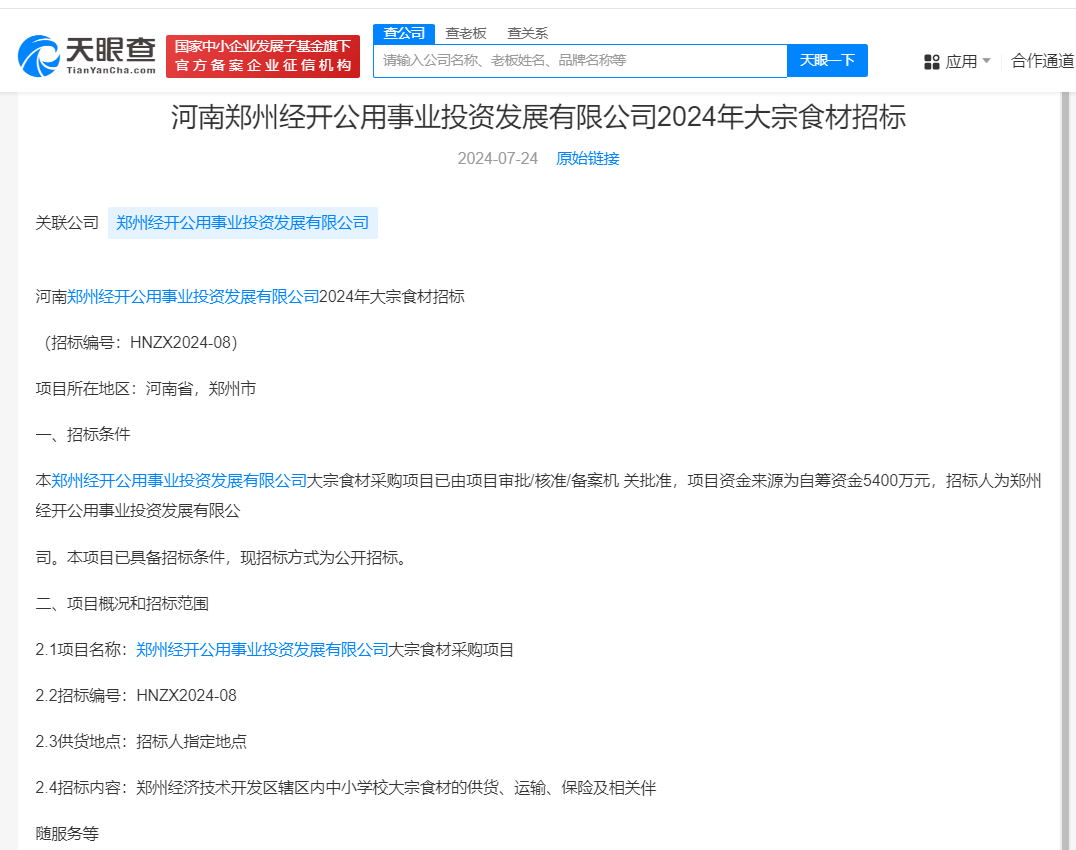Select the active 查公司 tab
Image resolution: width=1076 pixels, height=850 pixels.
403,32
